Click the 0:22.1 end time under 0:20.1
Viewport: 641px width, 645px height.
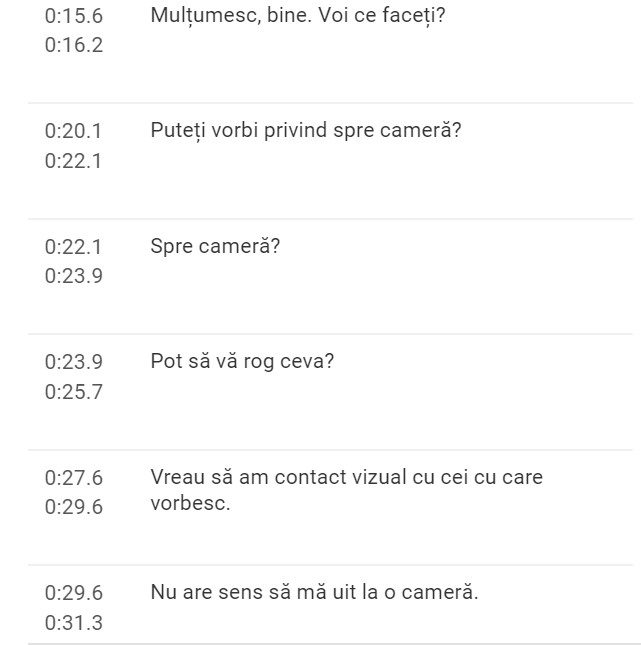(x=74, y=161)
